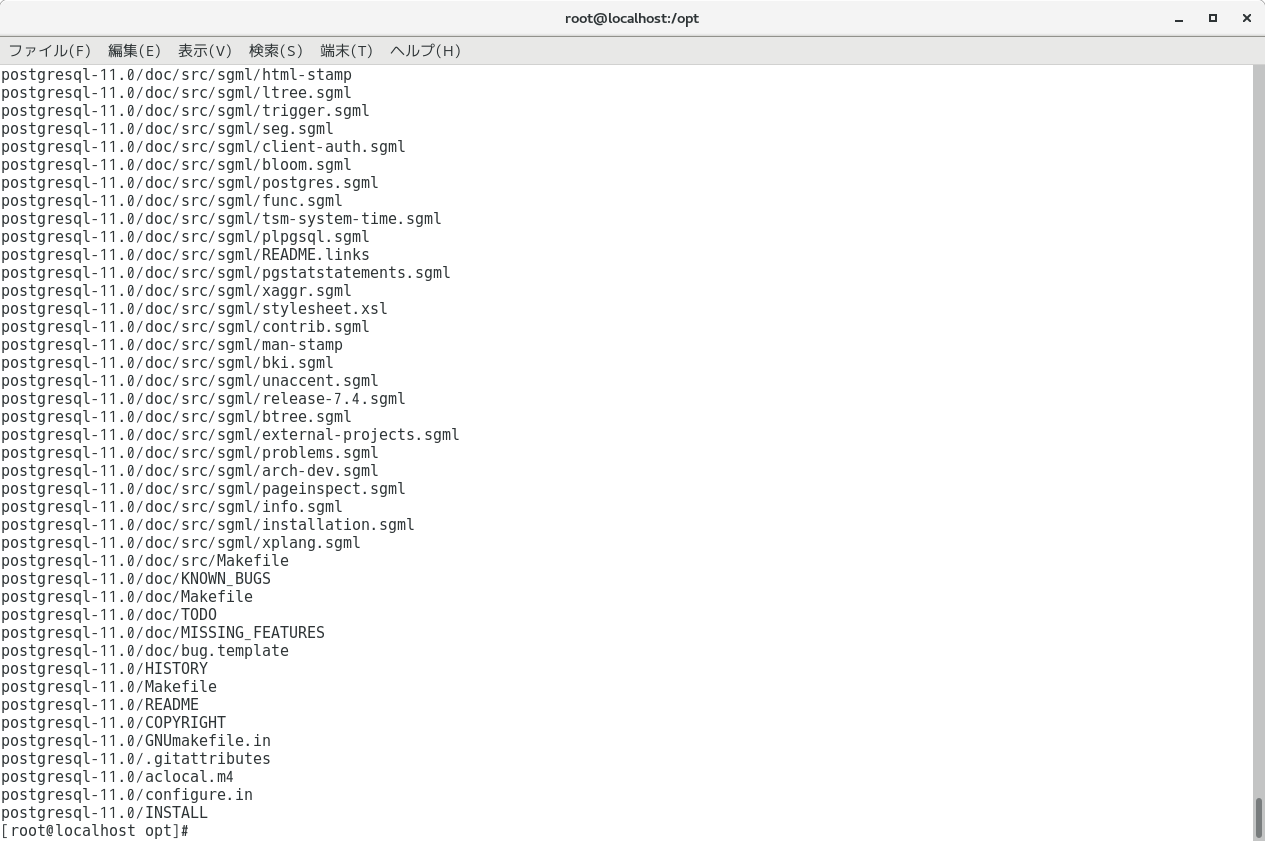Click the line postgresql-11.0/HISTORY
The width and height of the screenshot is (1265, 841).
point(105,669)
